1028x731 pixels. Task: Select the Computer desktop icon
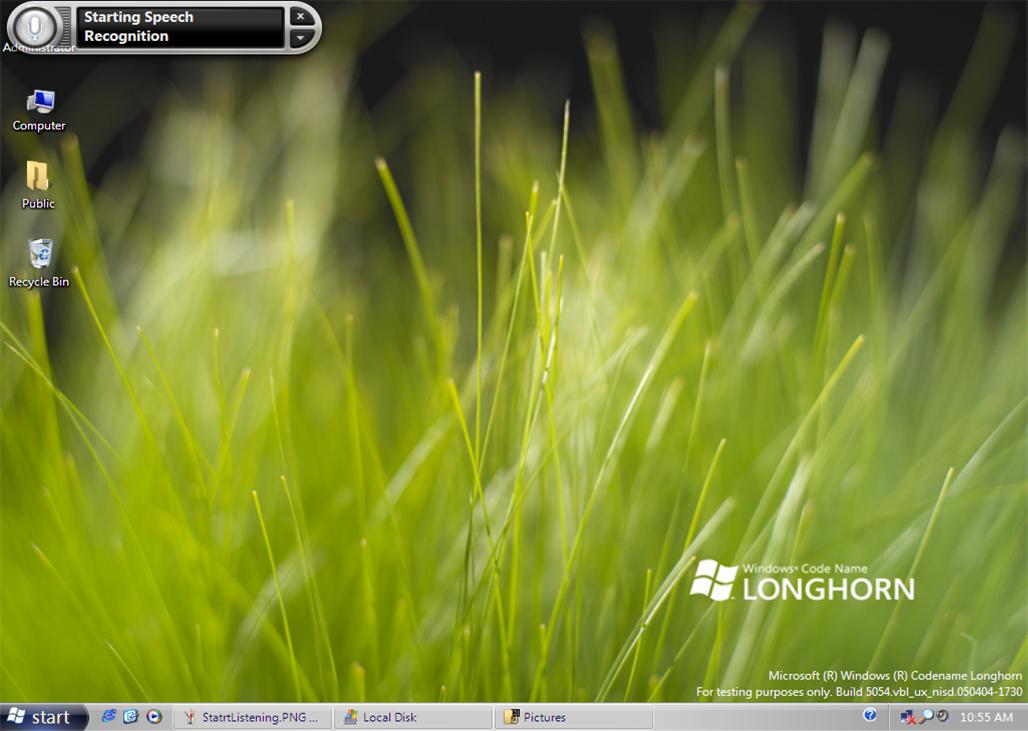pos(39,111)
